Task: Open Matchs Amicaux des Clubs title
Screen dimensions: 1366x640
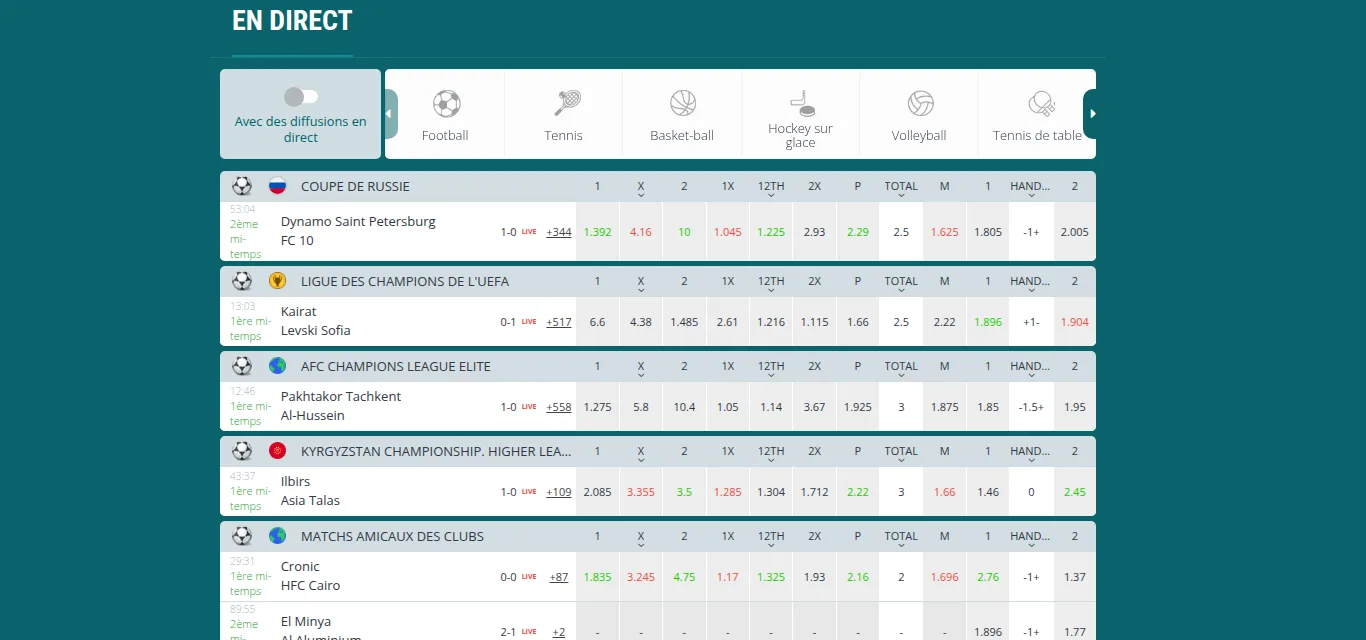Action: pos(392,536)
